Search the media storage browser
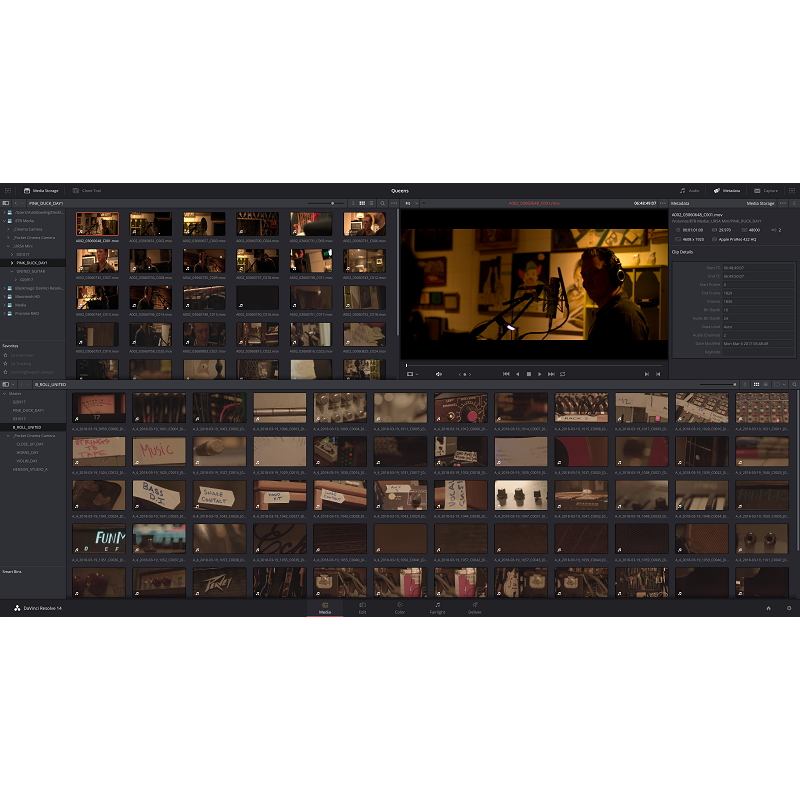The height and width of the screenshot is (800, 800). [382, 202]
